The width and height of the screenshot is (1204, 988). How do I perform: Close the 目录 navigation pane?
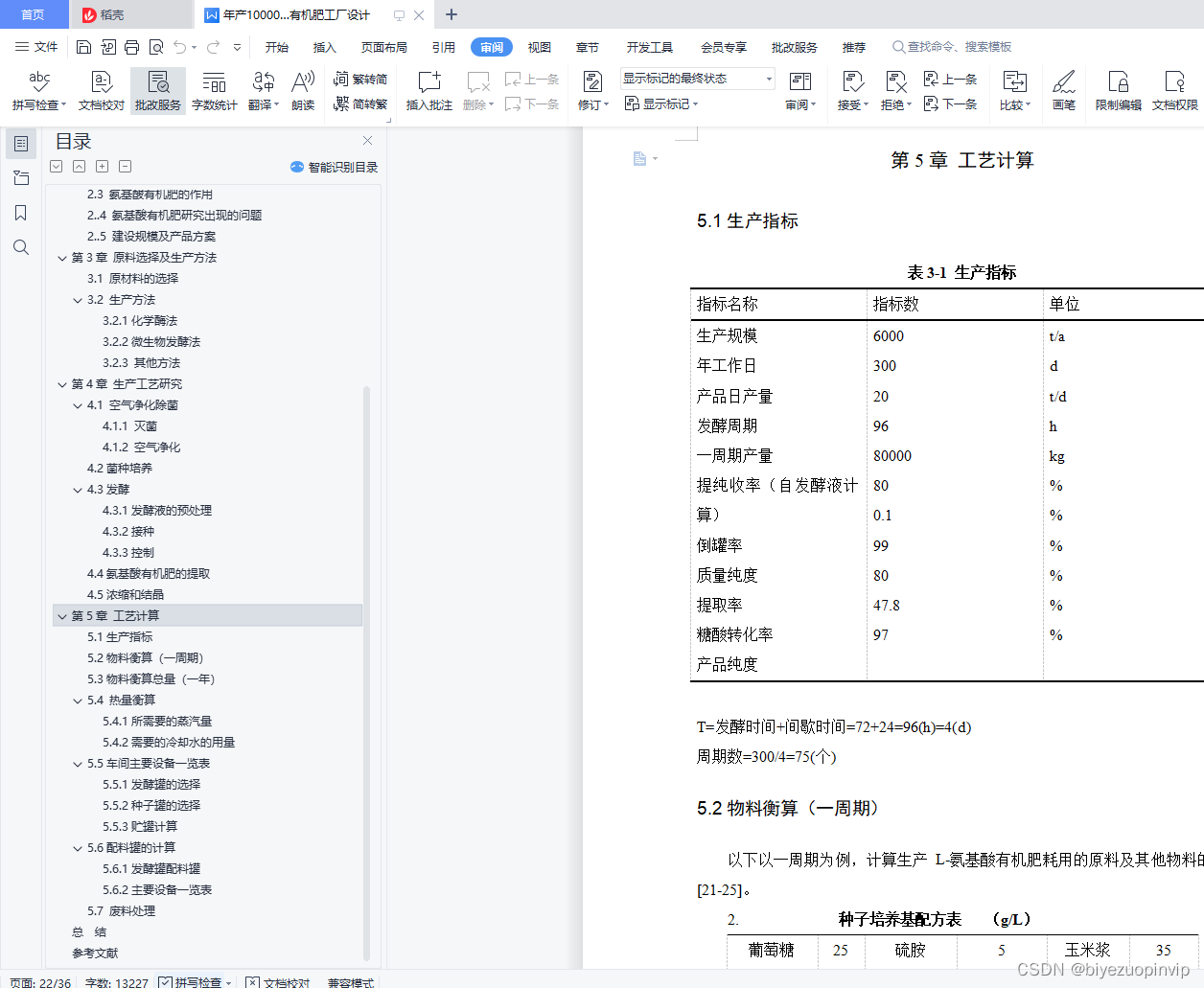click(367, 141)
